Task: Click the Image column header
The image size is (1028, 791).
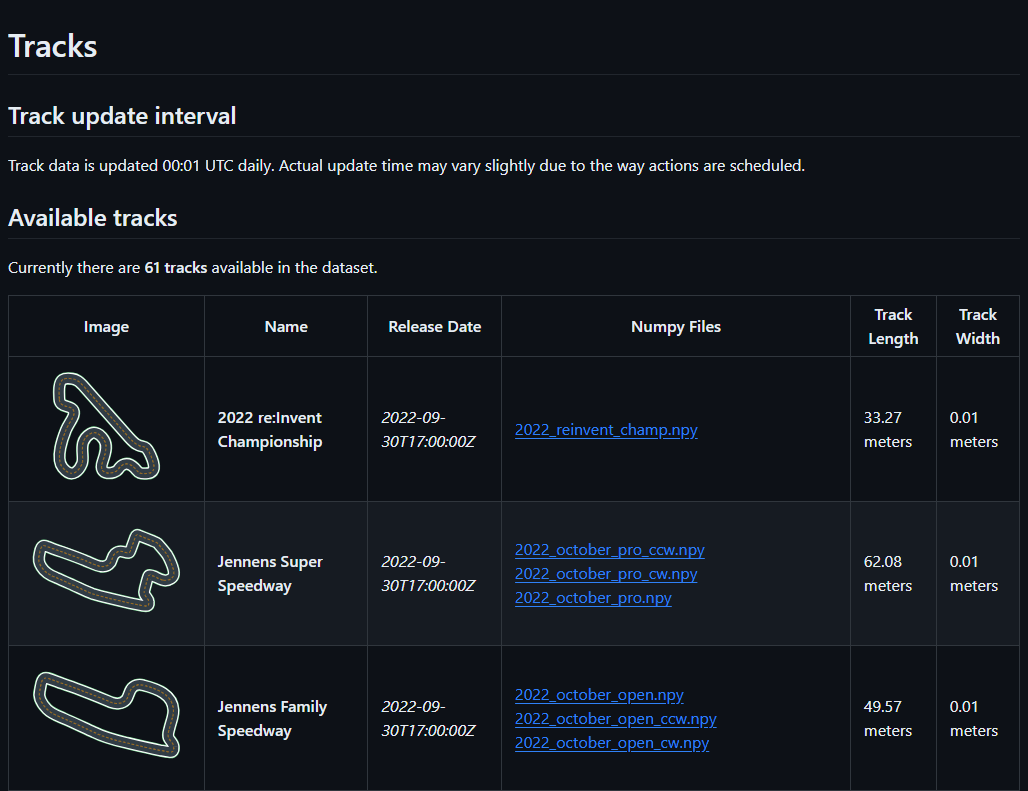Action: pos(106,326)
